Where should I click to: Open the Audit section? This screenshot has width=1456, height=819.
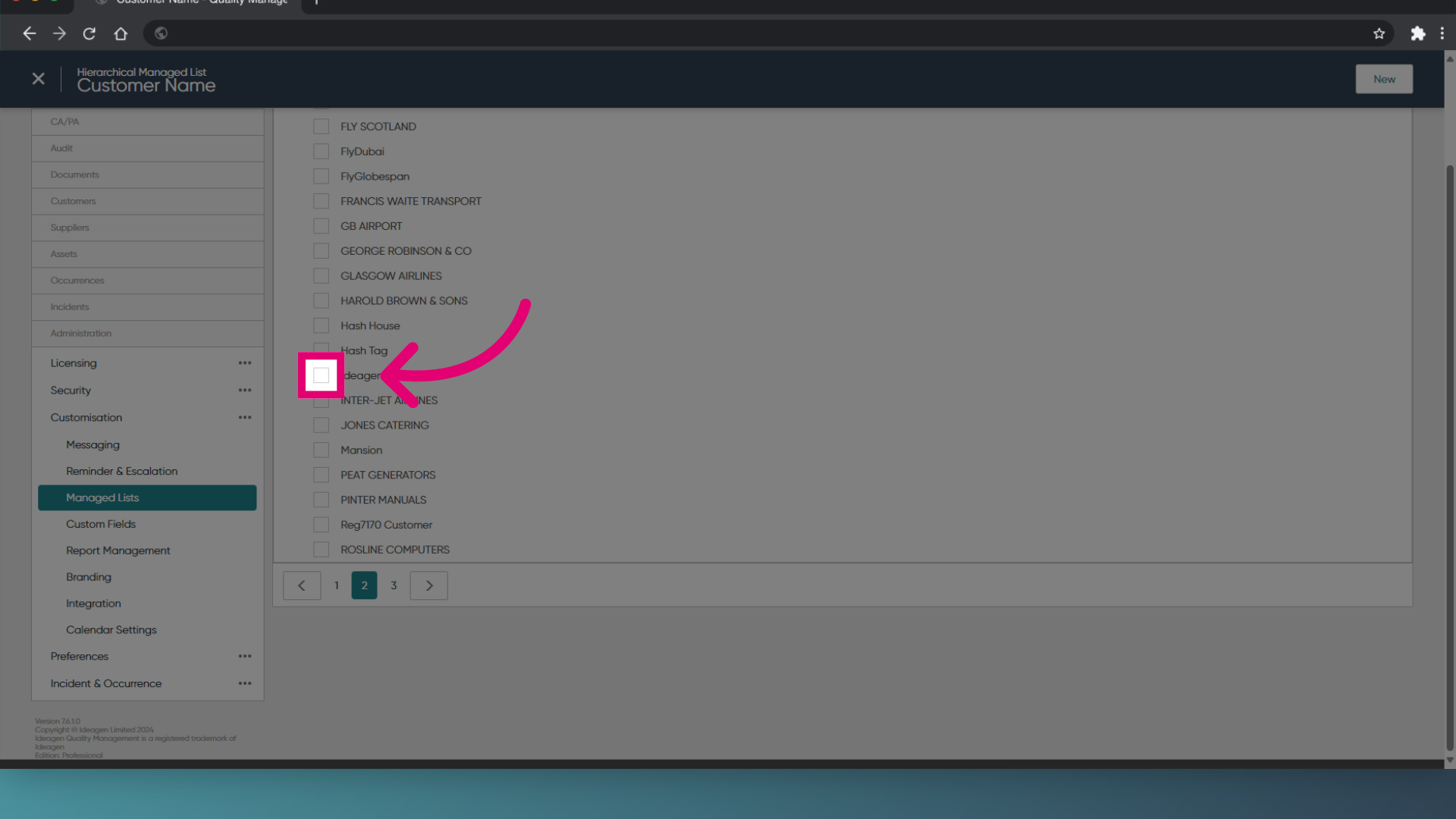pyautogui.click(x=148, y=149)
